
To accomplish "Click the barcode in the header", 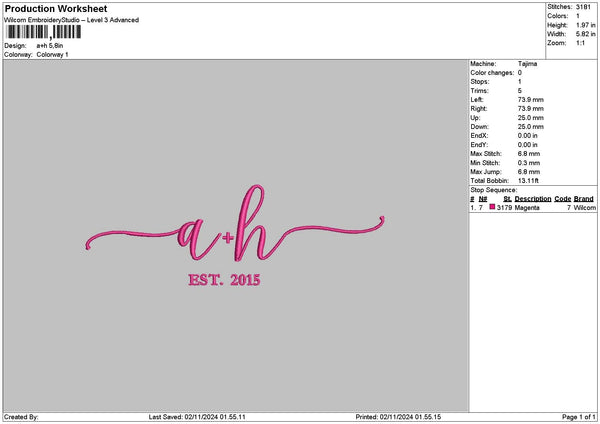I will click(x=43, y=32).
